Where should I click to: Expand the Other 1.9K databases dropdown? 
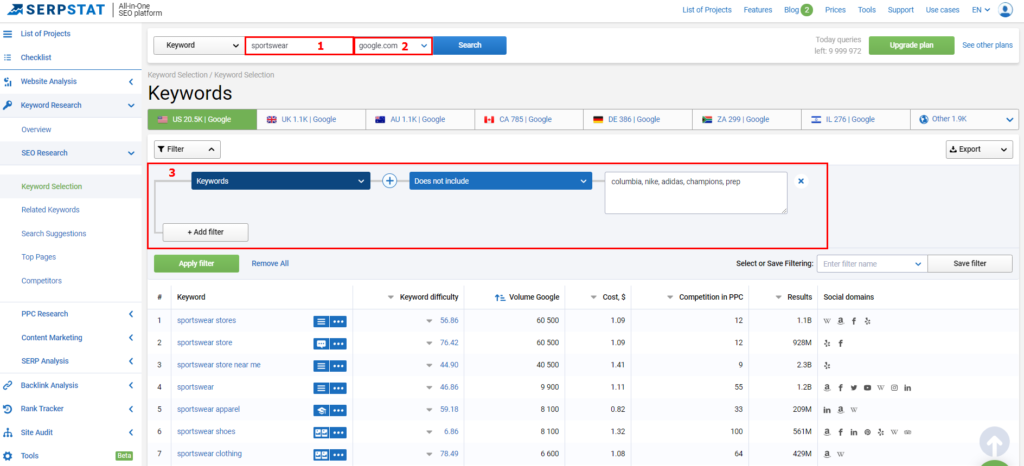965,119
